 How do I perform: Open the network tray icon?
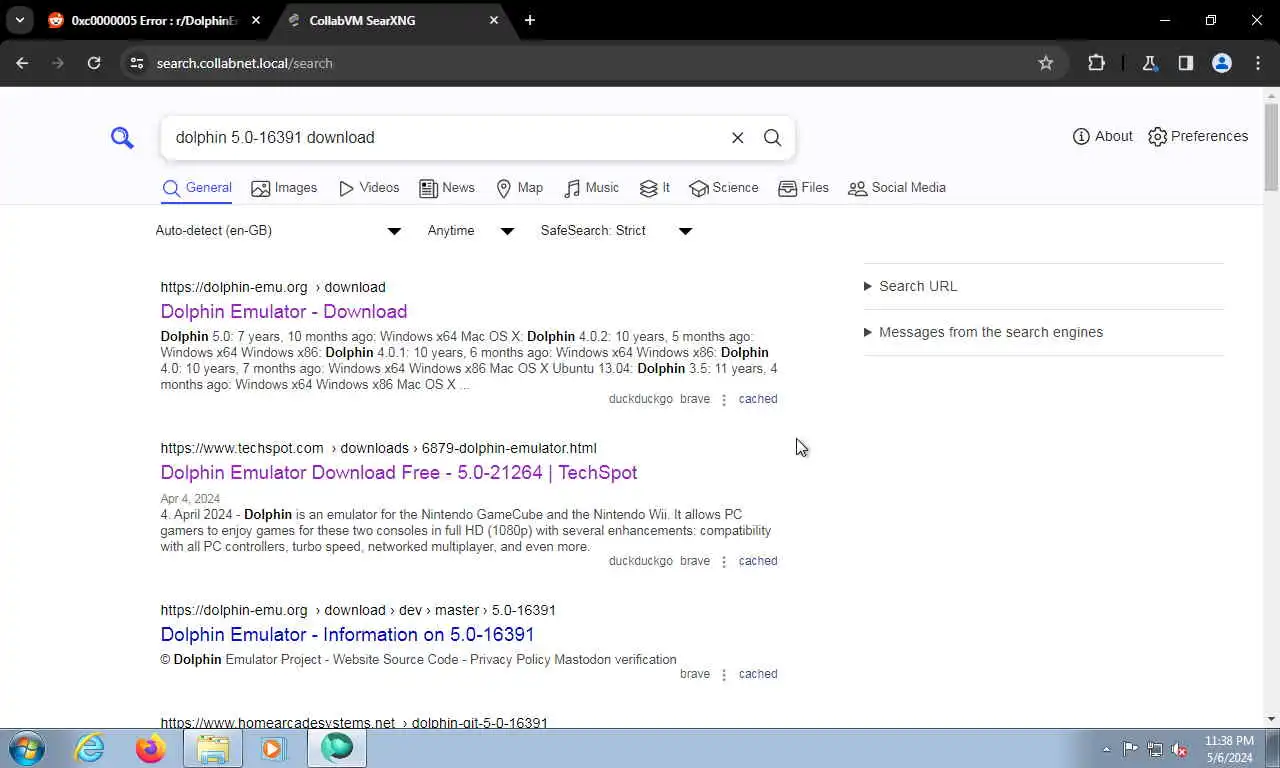(1155, 749)
